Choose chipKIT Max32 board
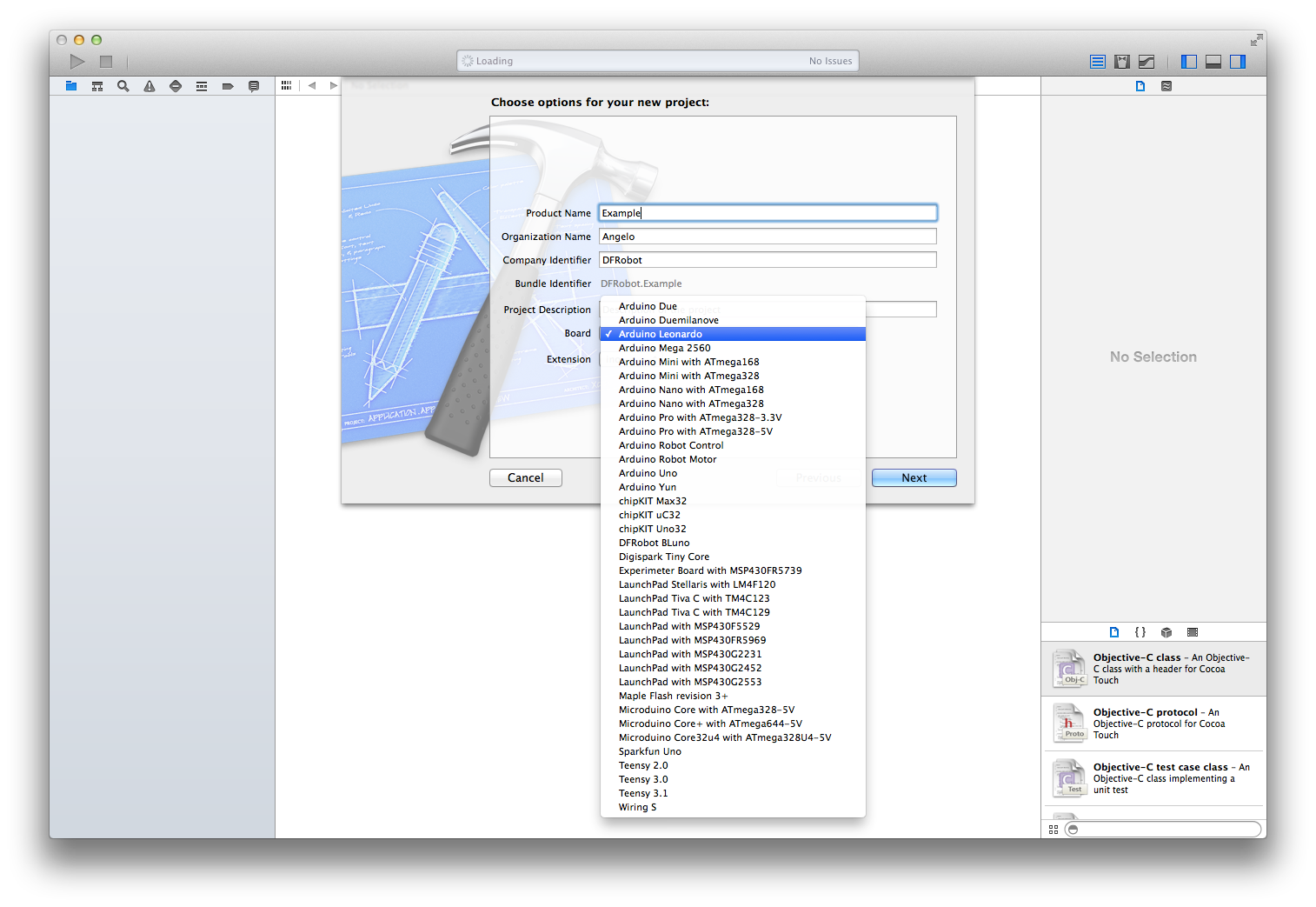The image size is (1316, 907). (733, 501)
